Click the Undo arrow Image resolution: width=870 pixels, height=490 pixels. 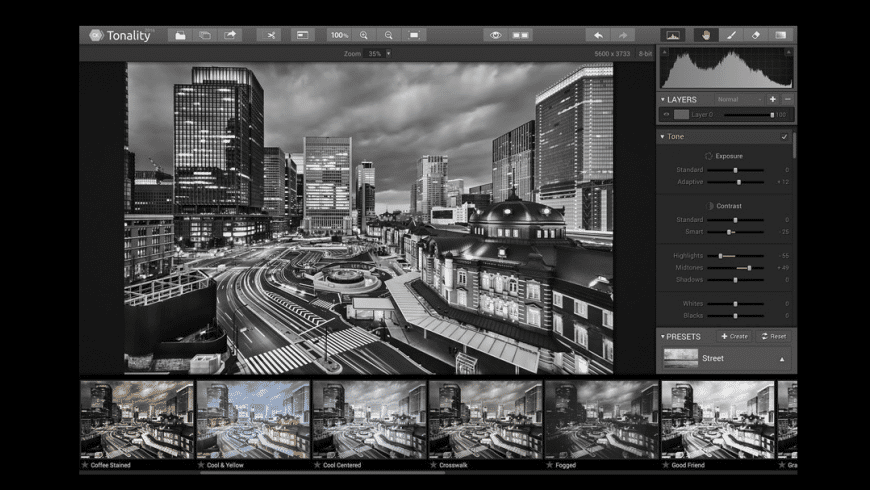pyautogui.click(x=598, y=35)
